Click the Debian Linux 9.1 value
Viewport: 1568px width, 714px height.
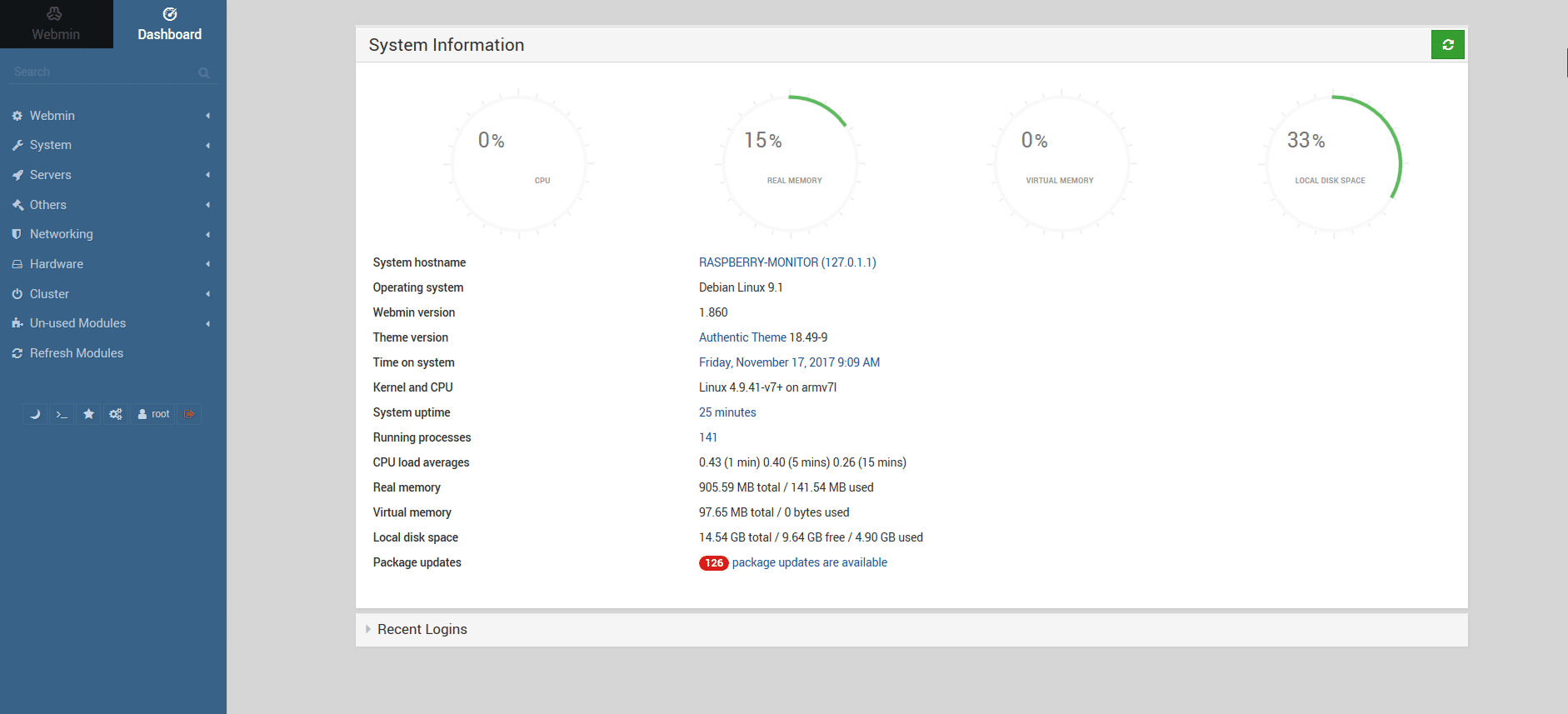[x=741, y=287]
